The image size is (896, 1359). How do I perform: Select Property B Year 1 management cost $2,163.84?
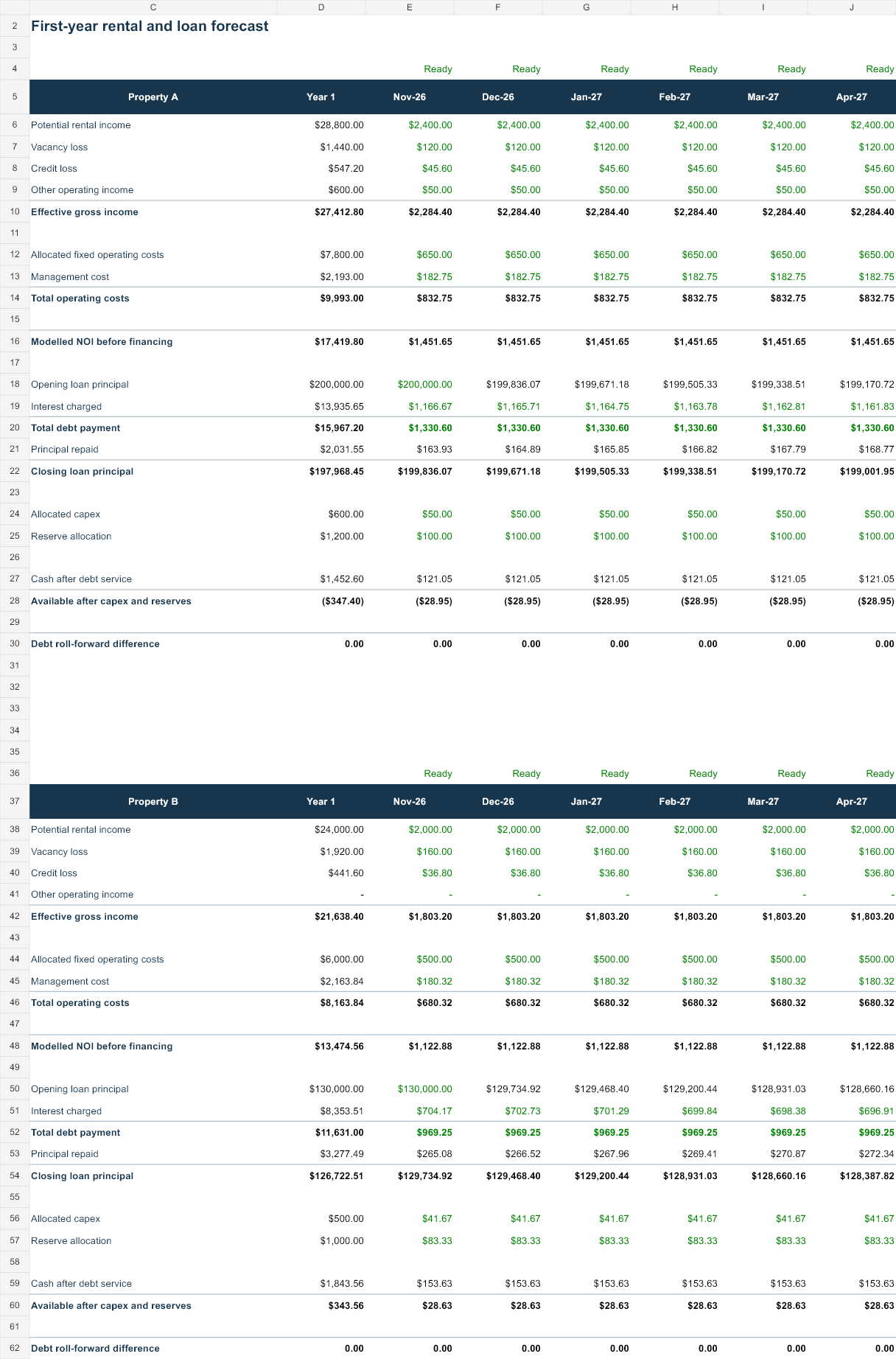click(342, 982)
